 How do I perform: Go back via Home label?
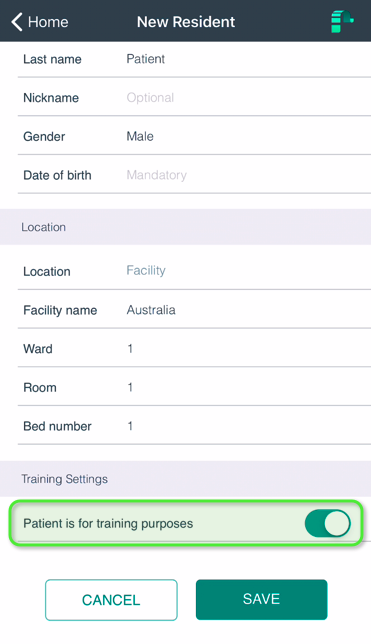click(x=48, y=22)
